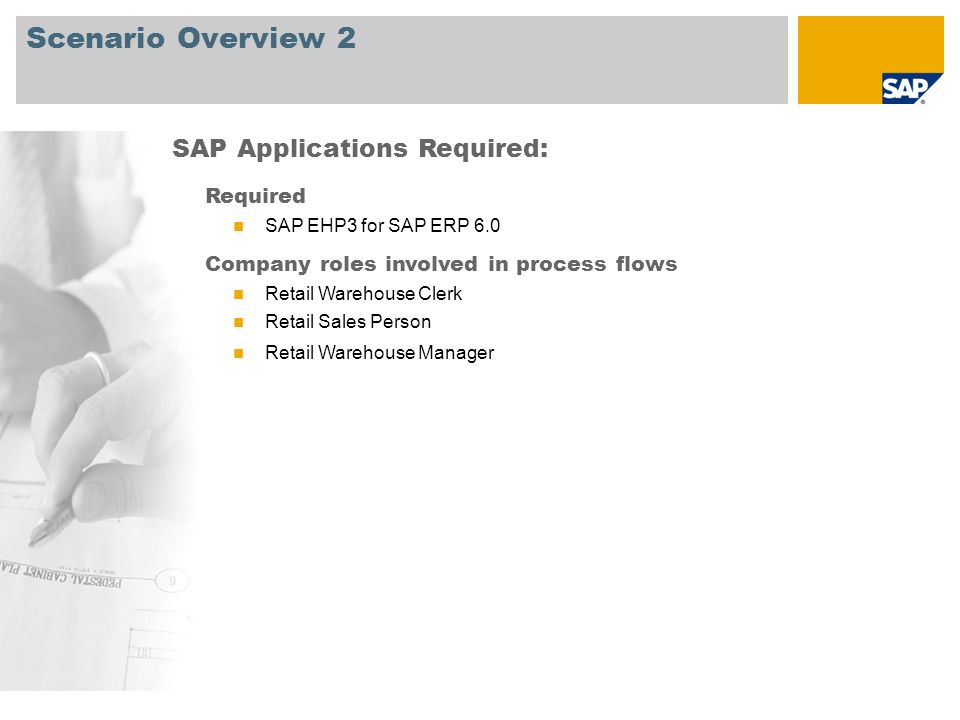This screenshot has width=960, height=720.
Task: Select the 'Retail Sales Person' bullet text
Action: tap(348, 322)
